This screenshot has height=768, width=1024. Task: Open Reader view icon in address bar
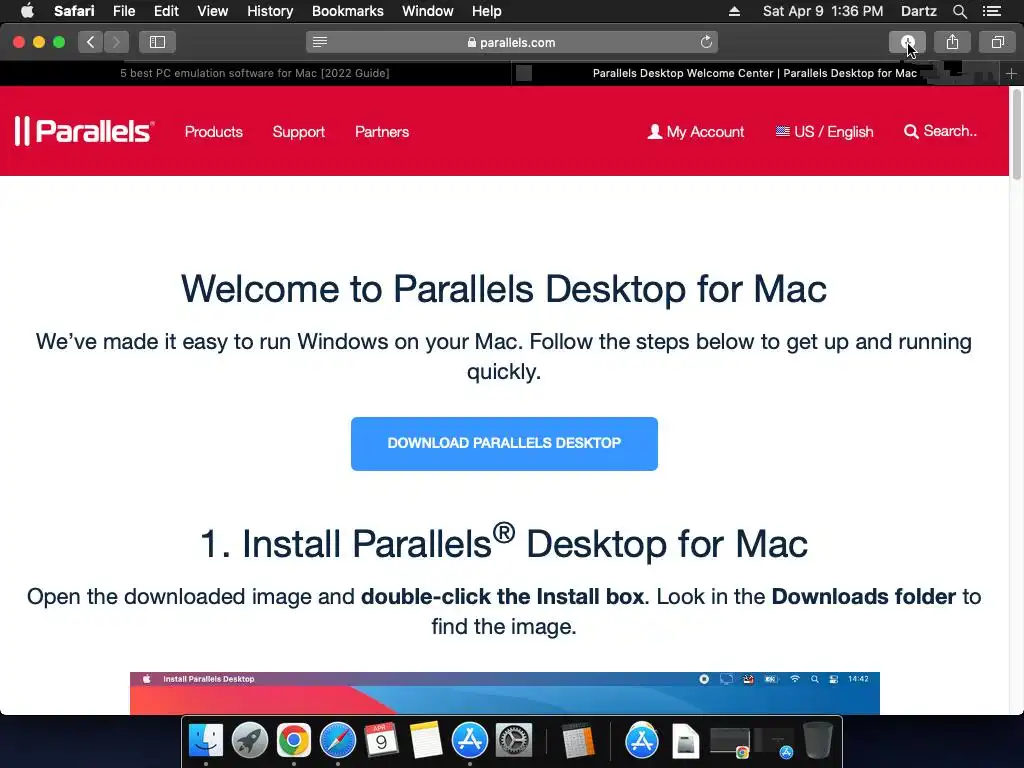click(319, 42)
